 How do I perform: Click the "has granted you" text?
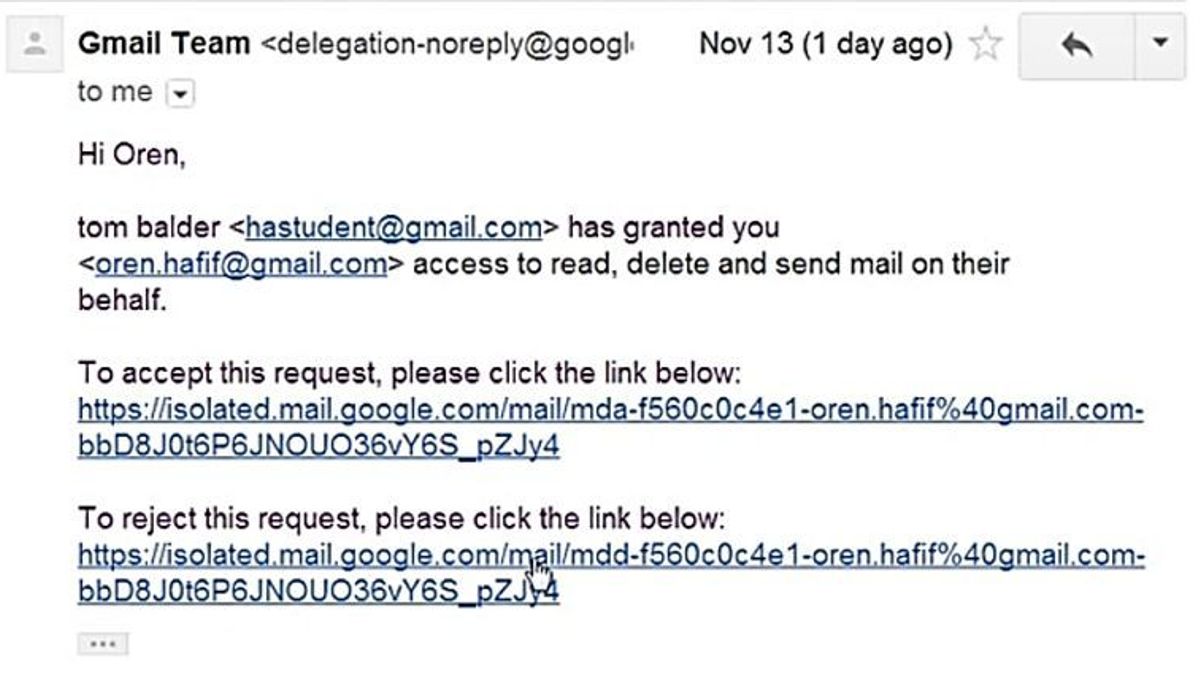coord(673,227)
